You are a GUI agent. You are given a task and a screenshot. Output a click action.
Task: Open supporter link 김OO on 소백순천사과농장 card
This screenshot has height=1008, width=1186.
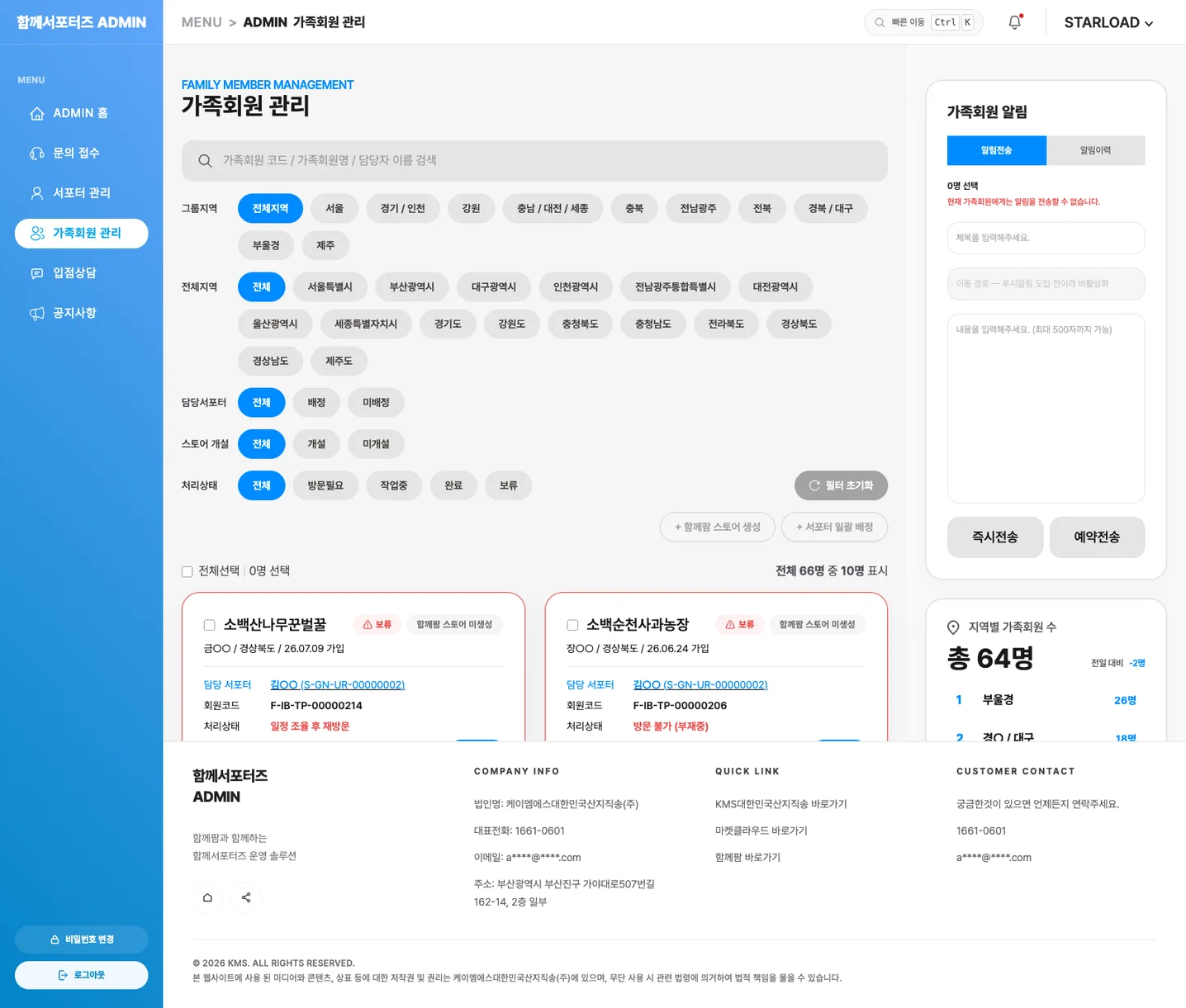tap(700, 685)
